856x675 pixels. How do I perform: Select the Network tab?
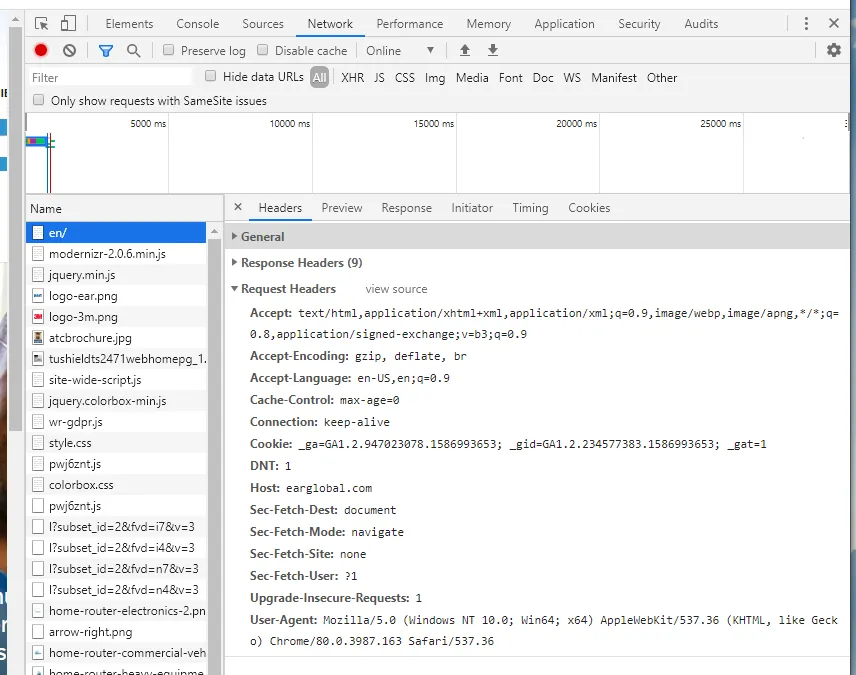tap(330, 24)
